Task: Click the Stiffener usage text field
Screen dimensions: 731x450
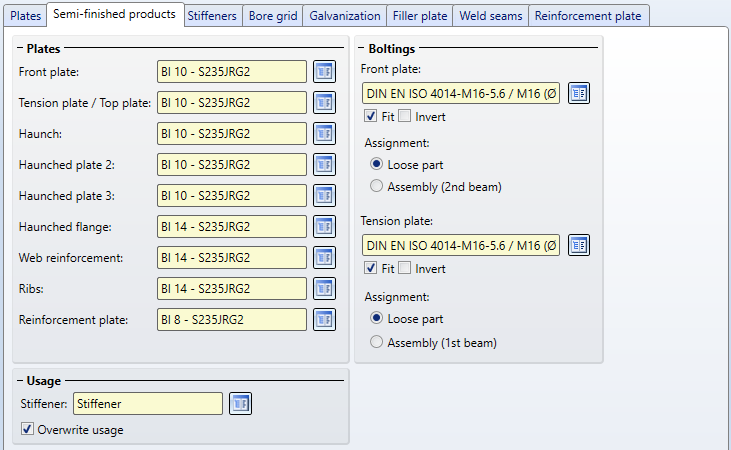Action: [x=148, y=403]
